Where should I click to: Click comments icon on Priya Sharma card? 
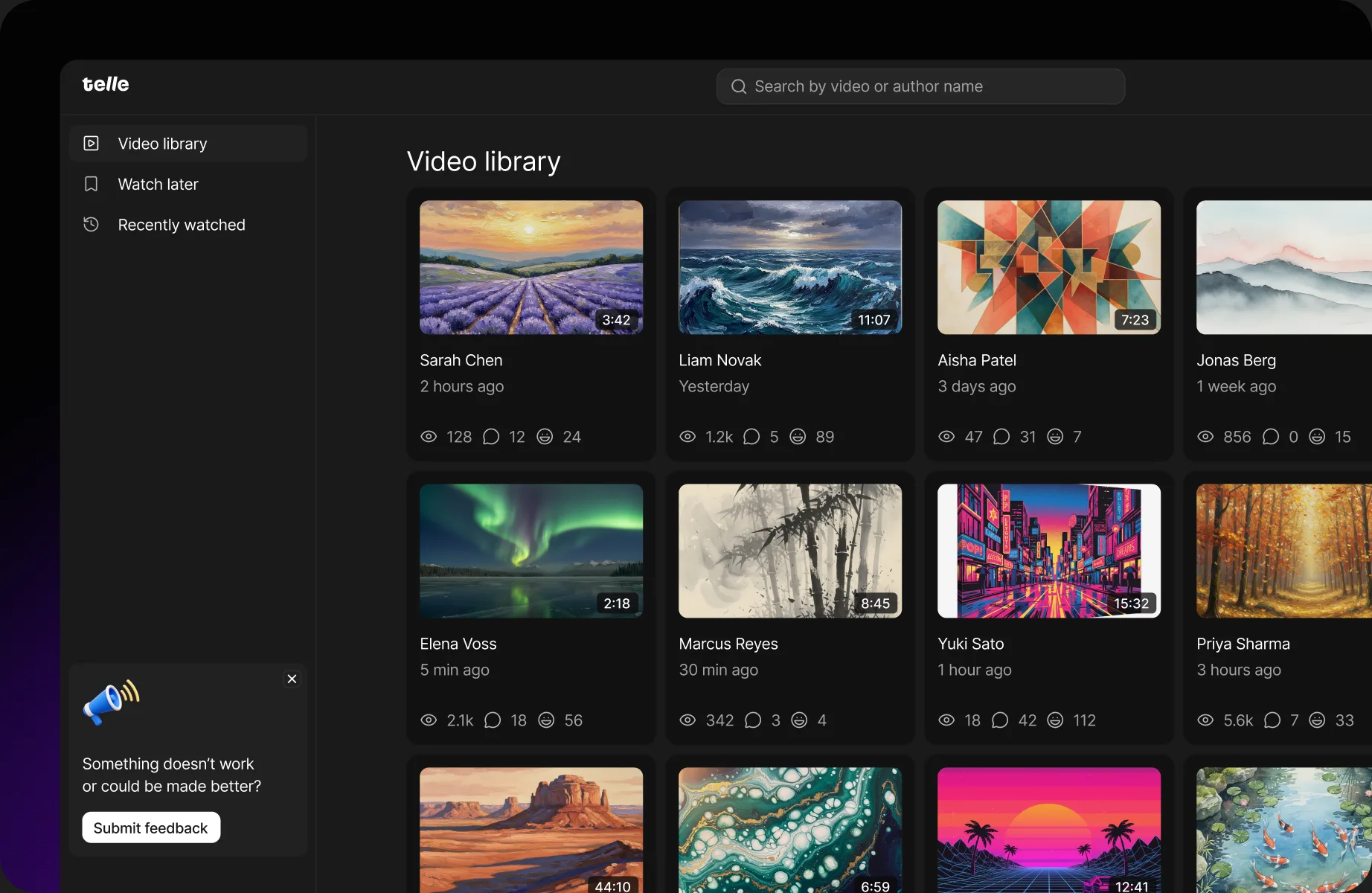click(x=1272, y=720)
